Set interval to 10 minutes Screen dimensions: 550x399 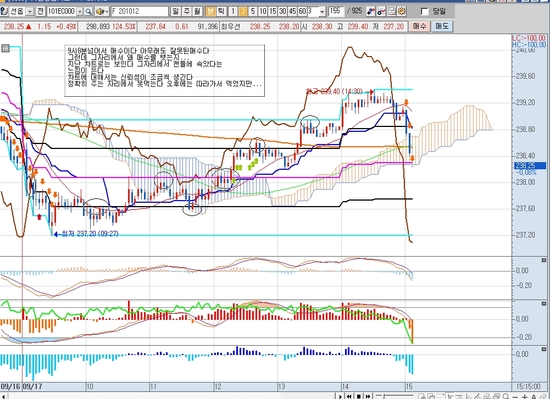coord(262,12)
